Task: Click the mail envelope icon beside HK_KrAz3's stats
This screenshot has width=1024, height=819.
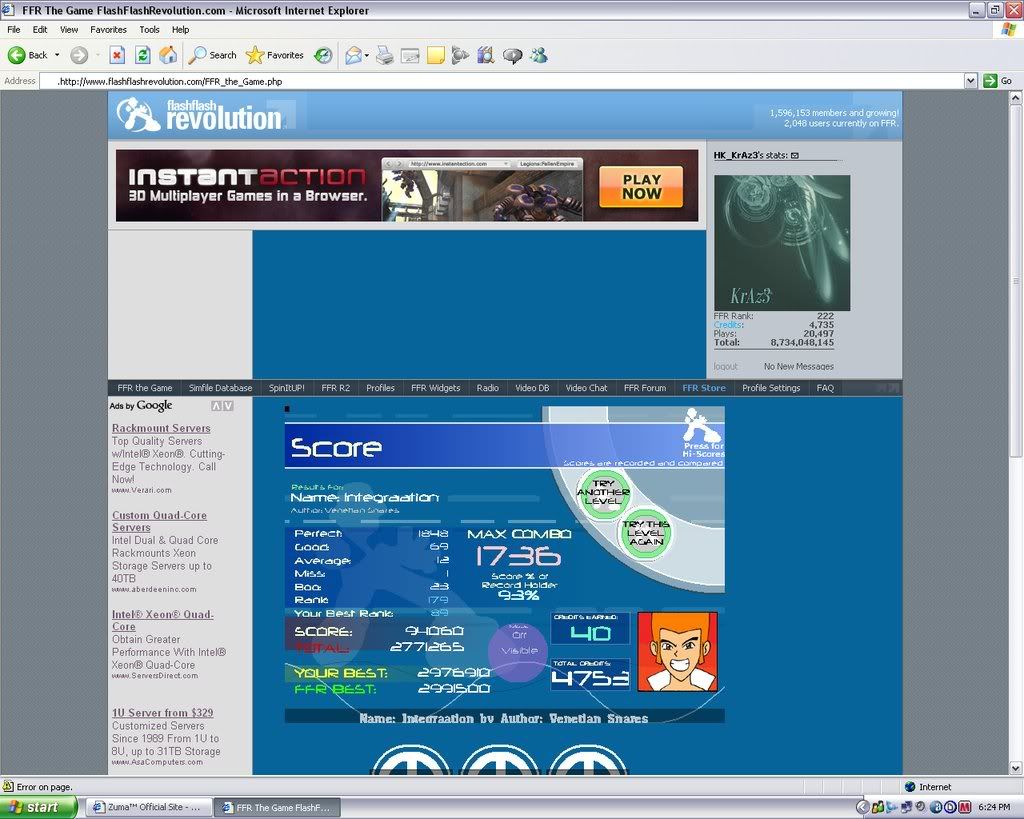Action: click(x=795, y=156)
